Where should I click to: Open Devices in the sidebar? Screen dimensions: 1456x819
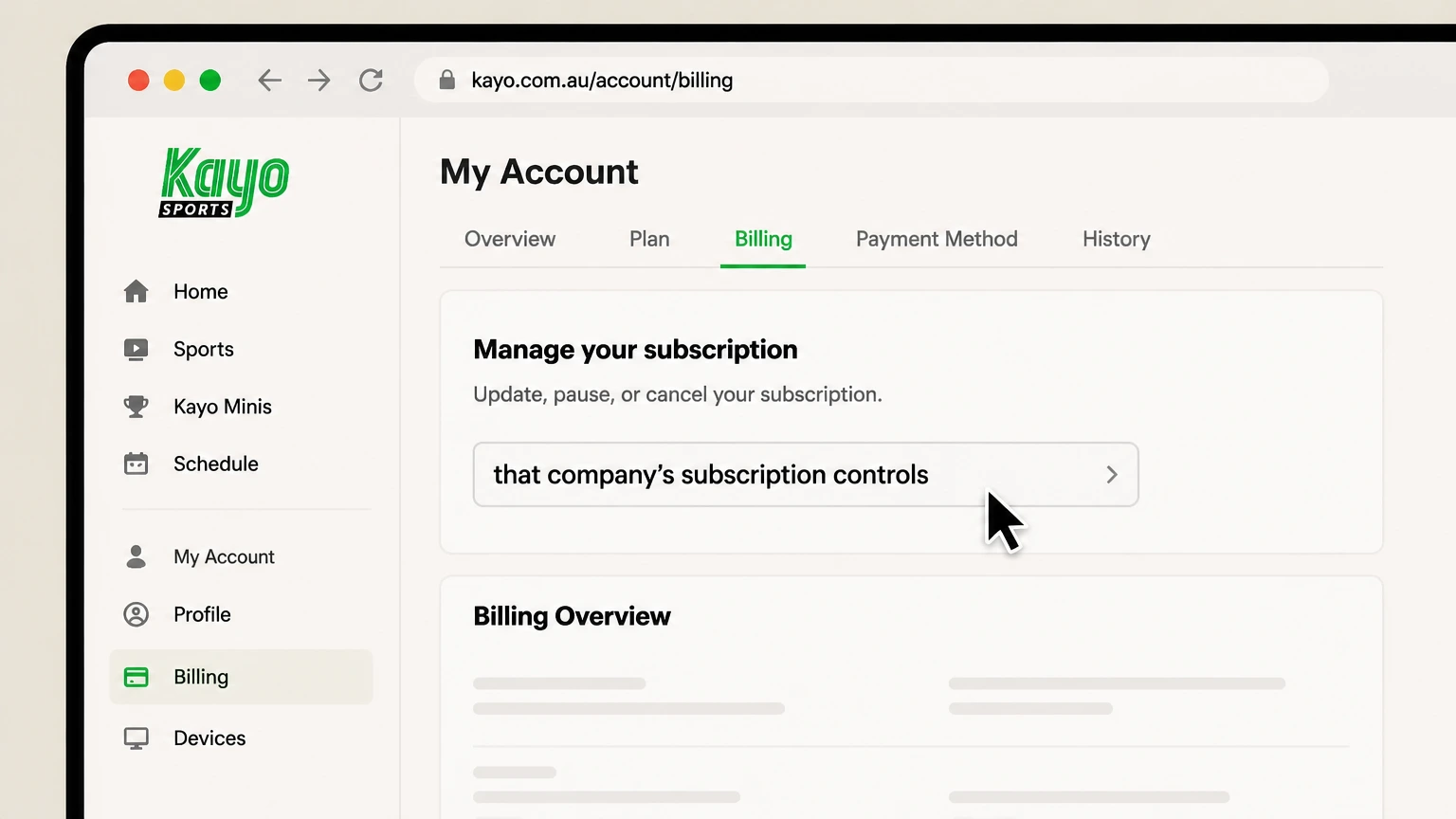[x=209, y=738]
